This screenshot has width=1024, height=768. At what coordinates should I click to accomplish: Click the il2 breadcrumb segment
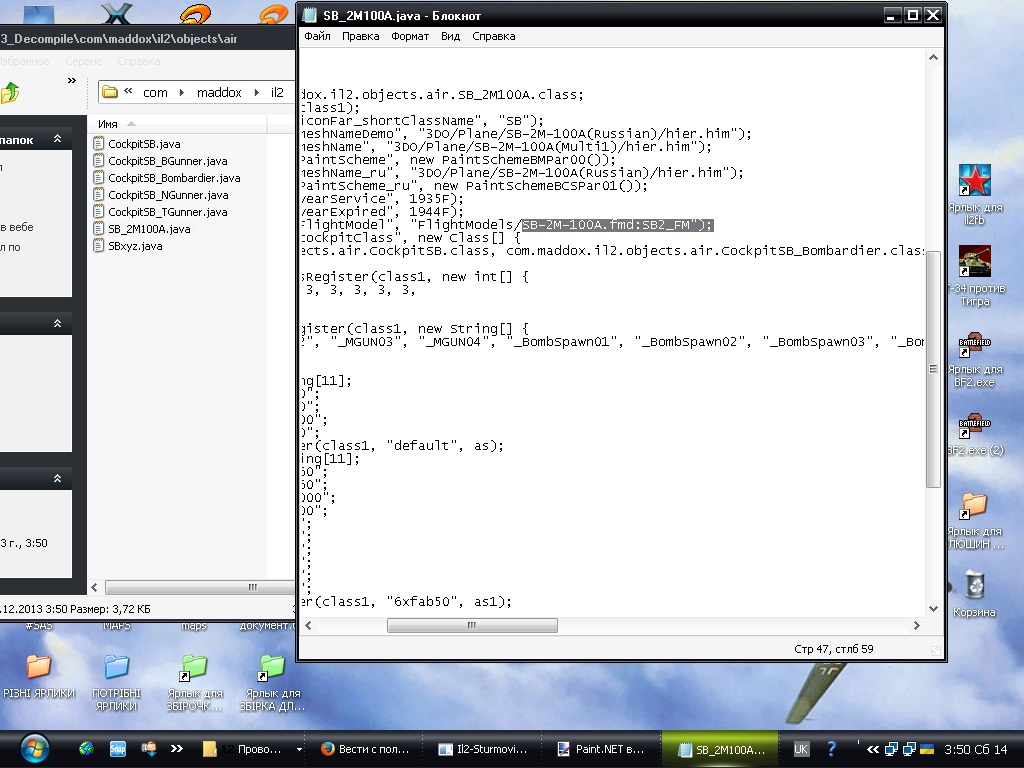pos(278,93)
